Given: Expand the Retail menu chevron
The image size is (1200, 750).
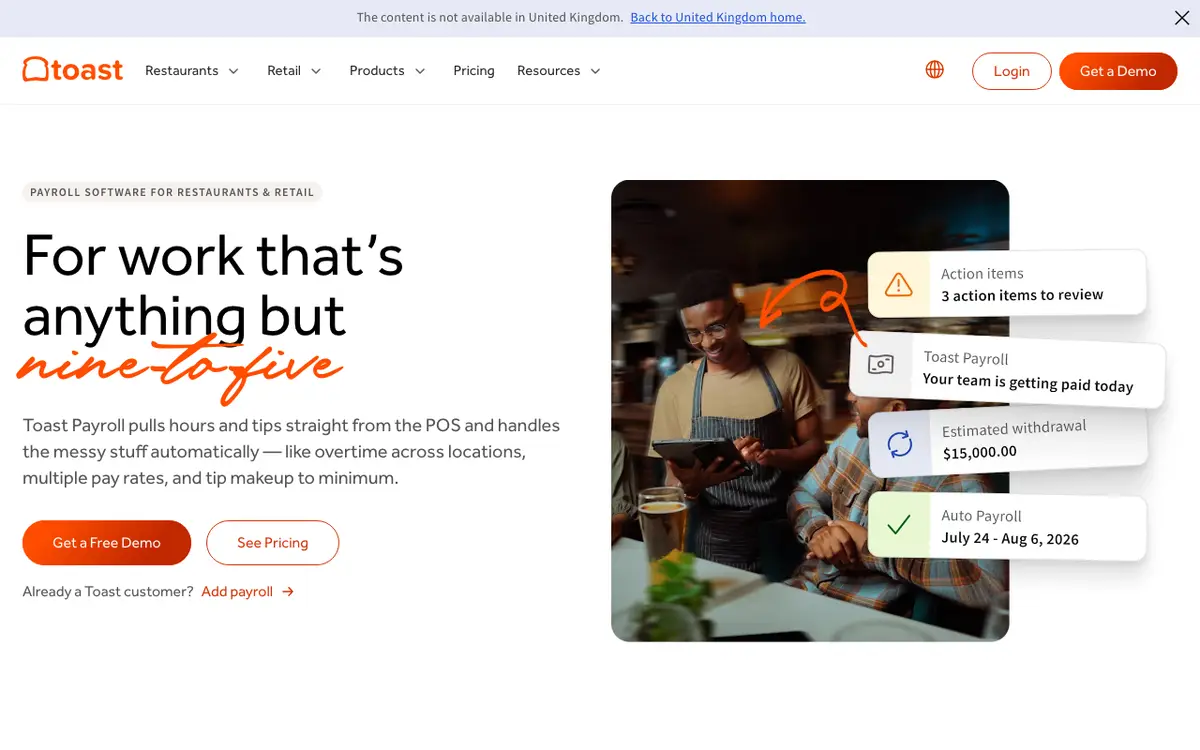Looking at the screenshot, I should coord(316,71).
